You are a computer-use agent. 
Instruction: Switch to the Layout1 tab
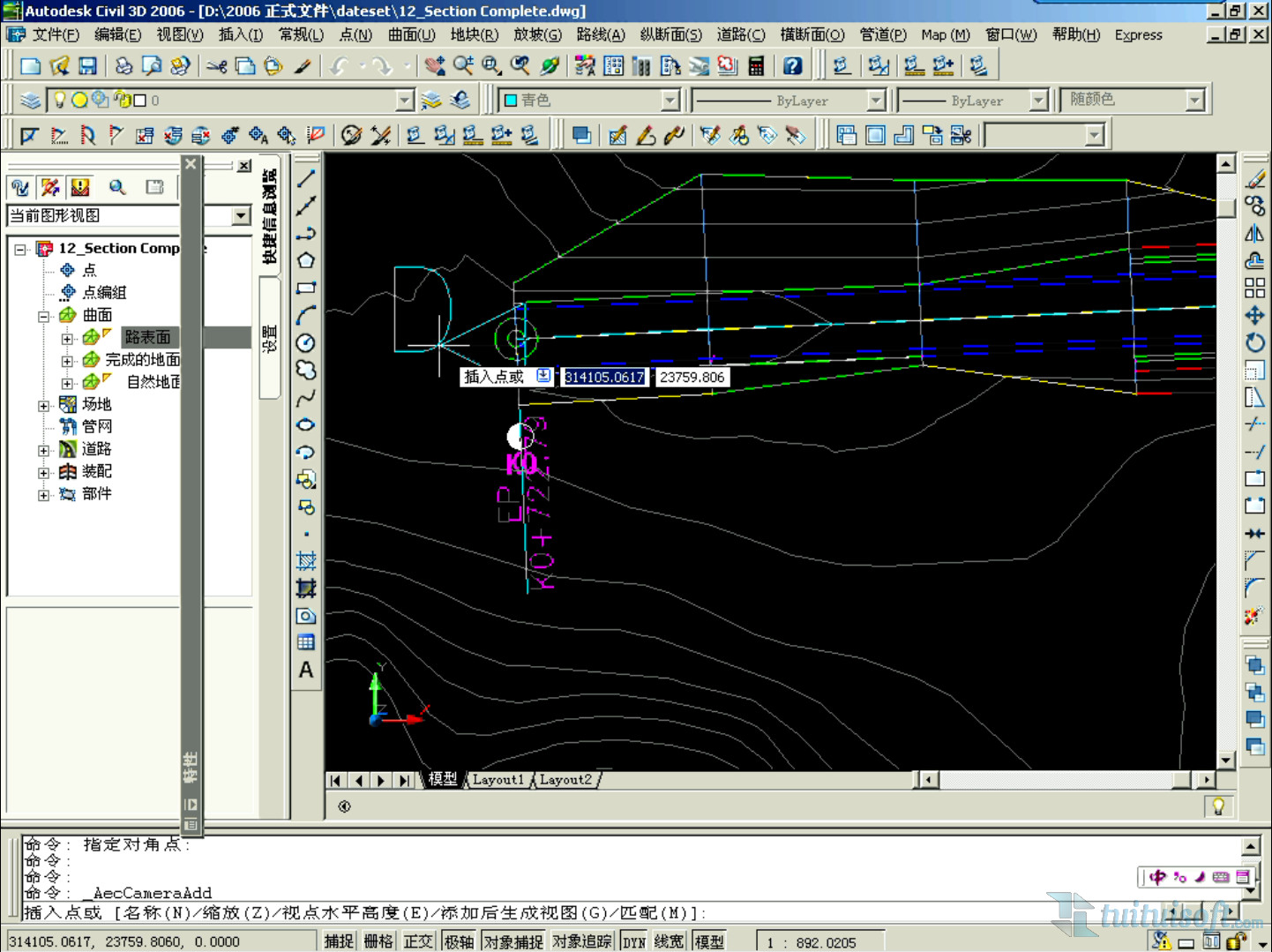498,780
